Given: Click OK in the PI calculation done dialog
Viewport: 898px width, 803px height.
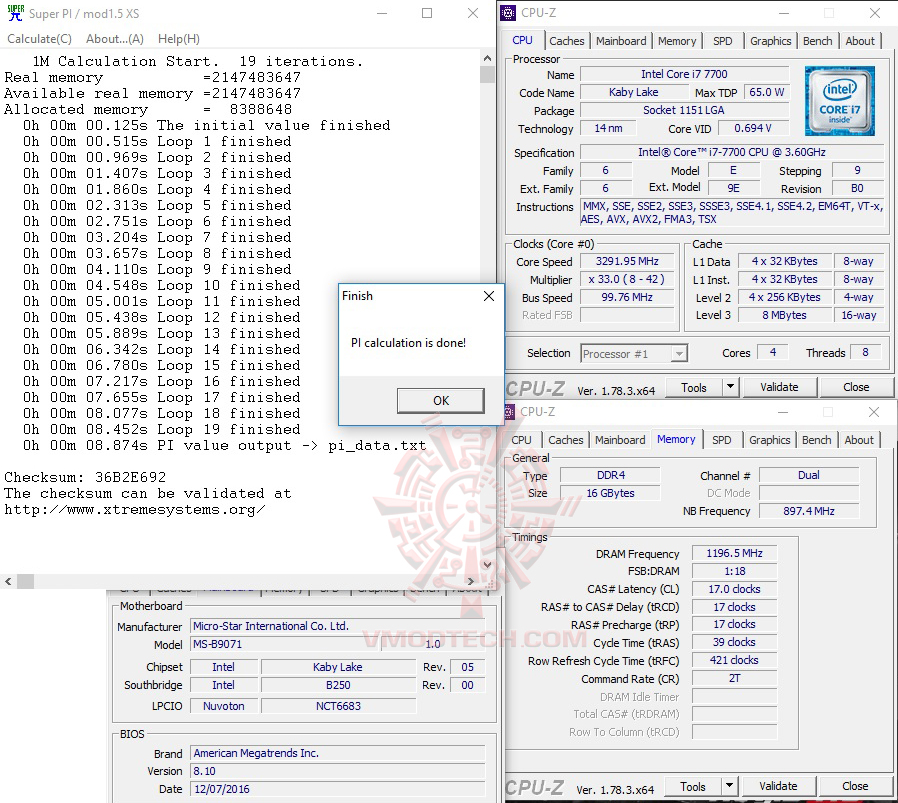Looking at the screenshot, I should 441,401.
